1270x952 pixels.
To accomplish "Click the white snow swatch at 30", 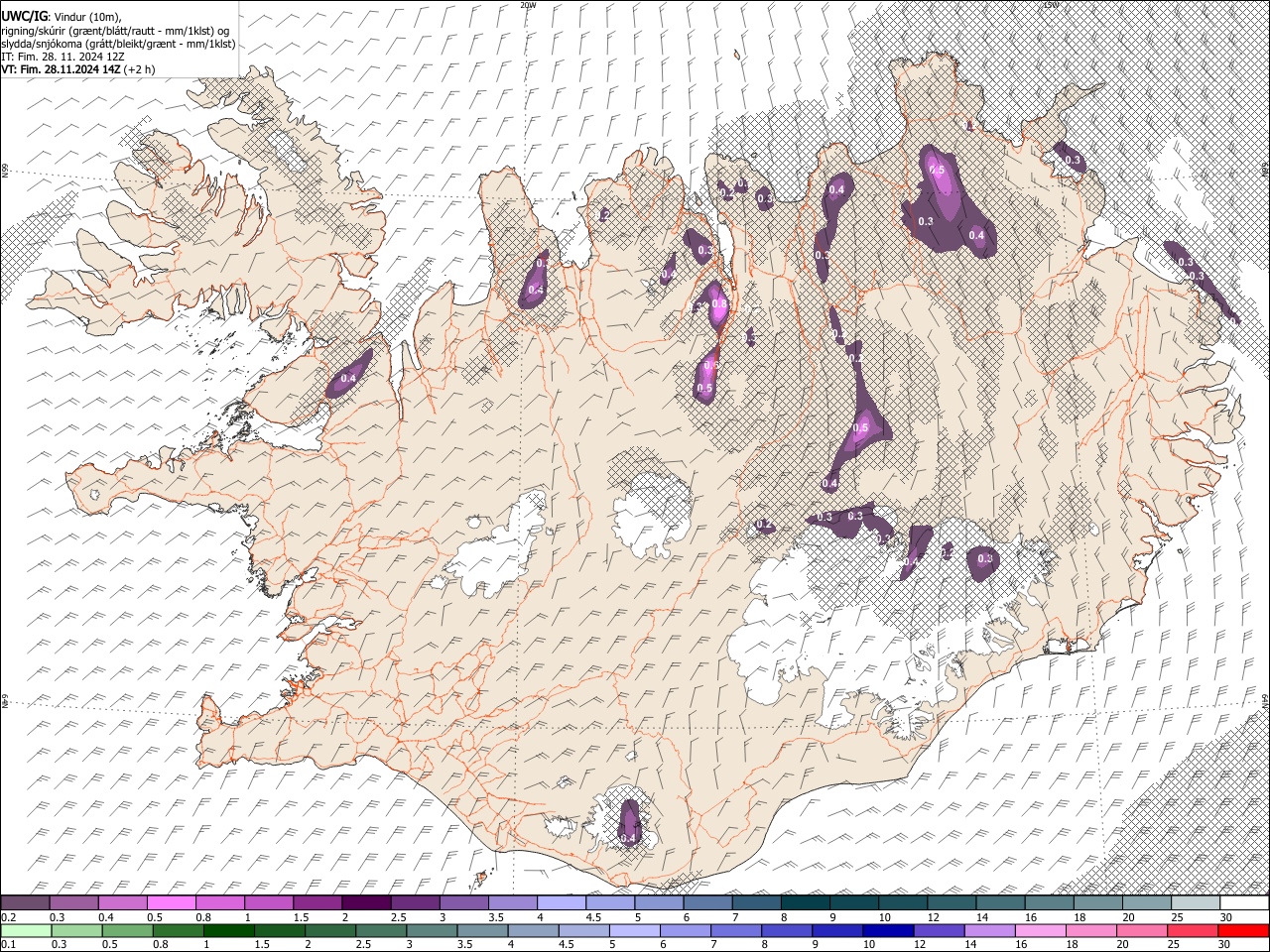I will click(x=1244, y=903).
